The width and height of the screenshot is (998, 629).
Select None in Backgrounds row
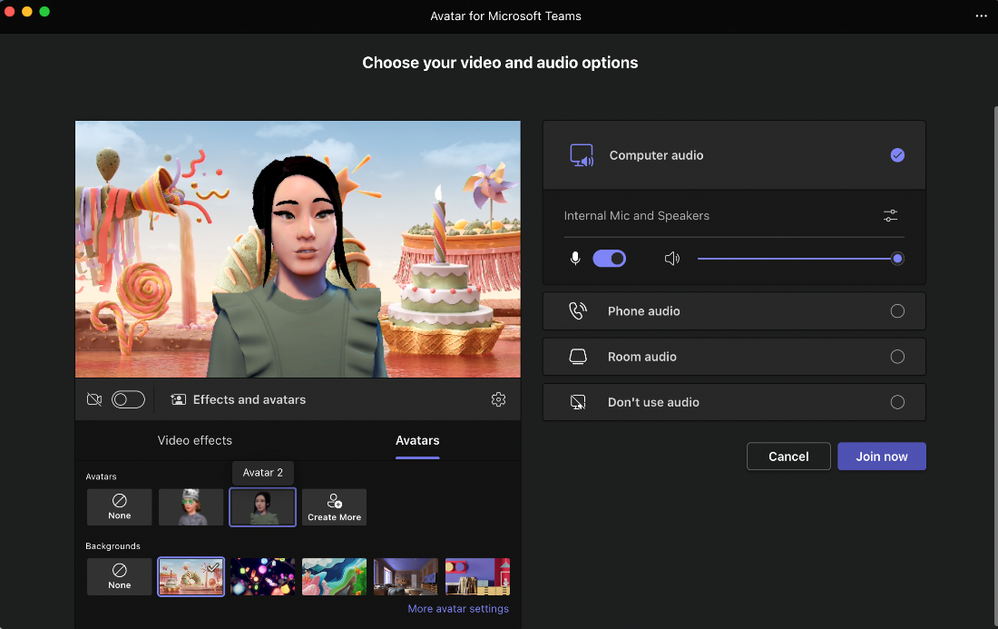[120, 577]
